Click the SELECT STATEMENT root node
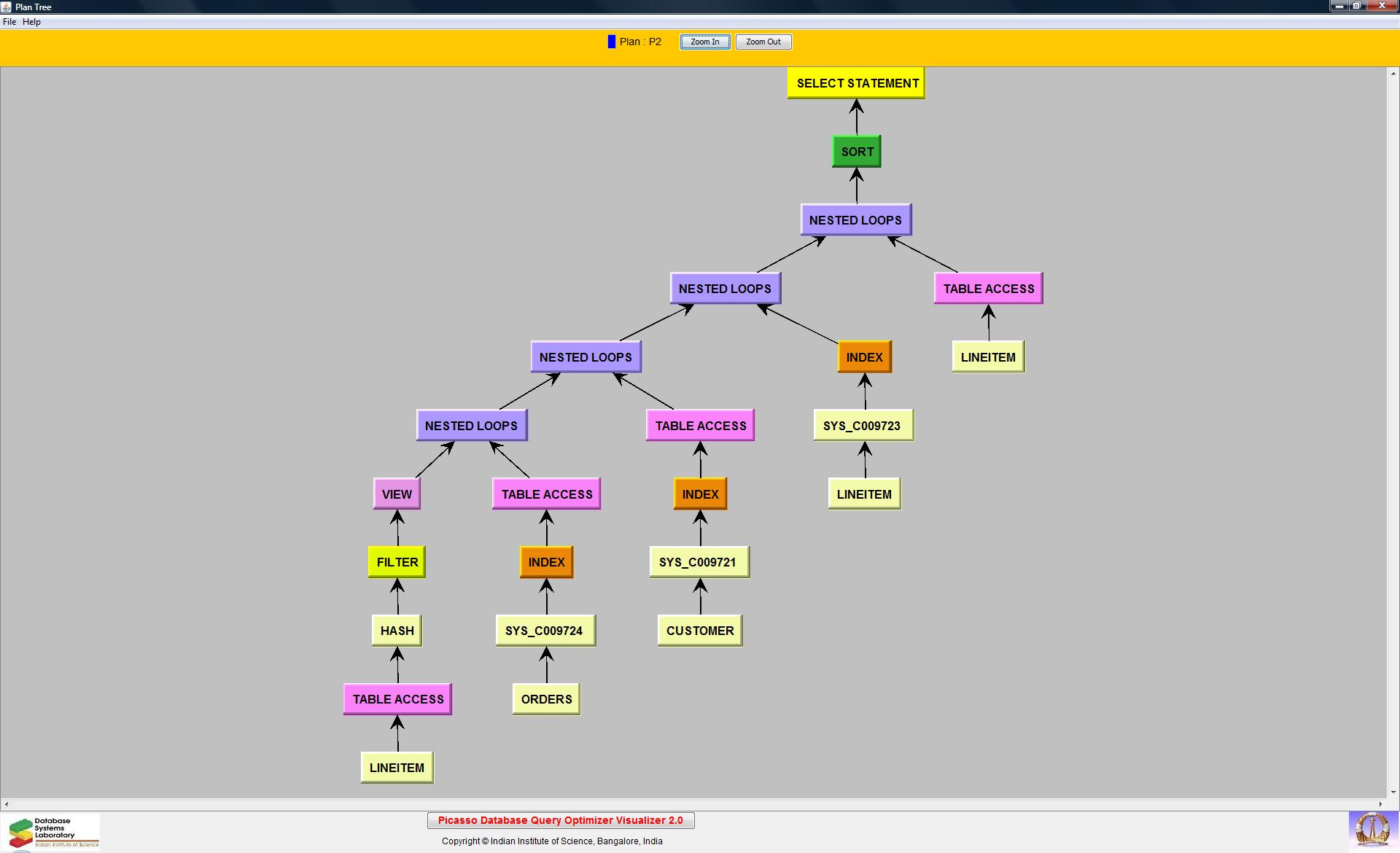This screenshot has height=853, width=1400. pos(856,83)
